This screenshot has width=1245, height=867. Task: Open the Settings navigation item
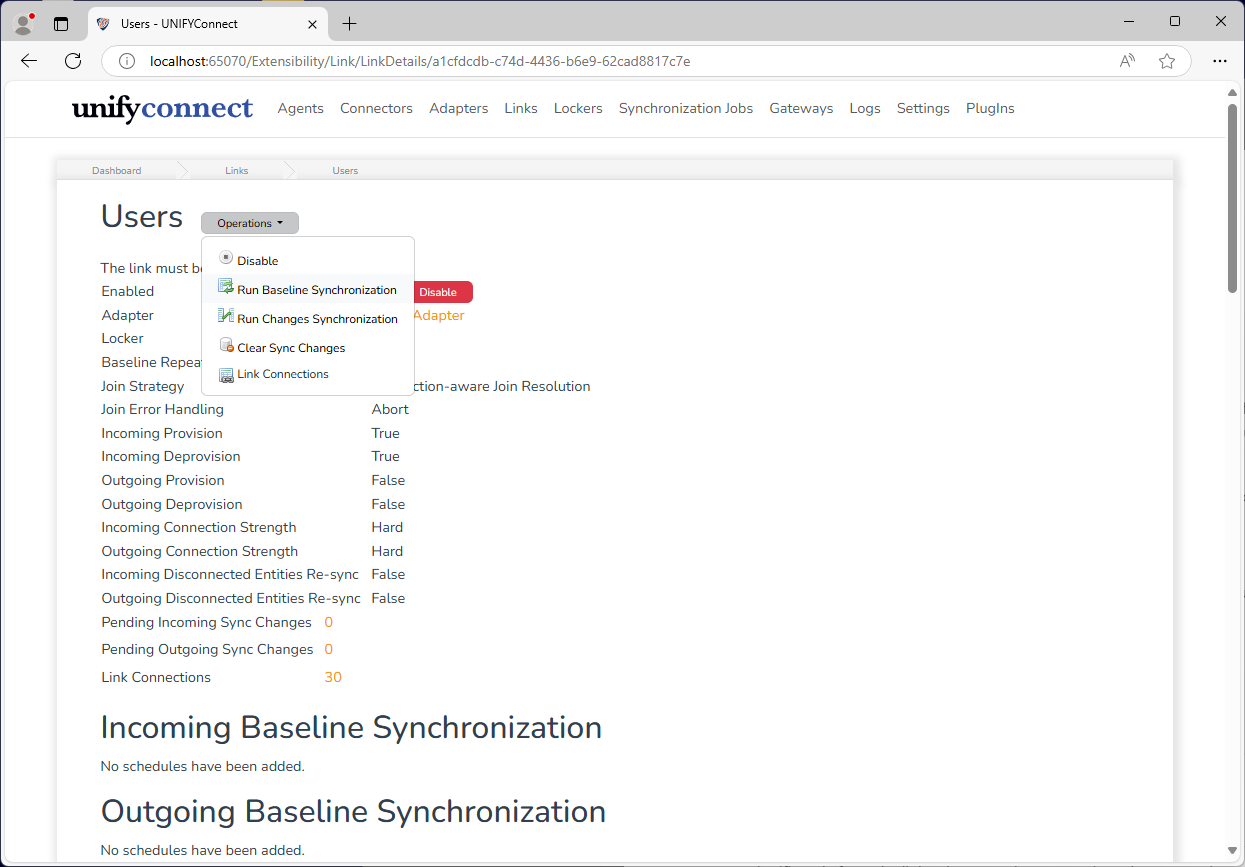pos(923,108)
